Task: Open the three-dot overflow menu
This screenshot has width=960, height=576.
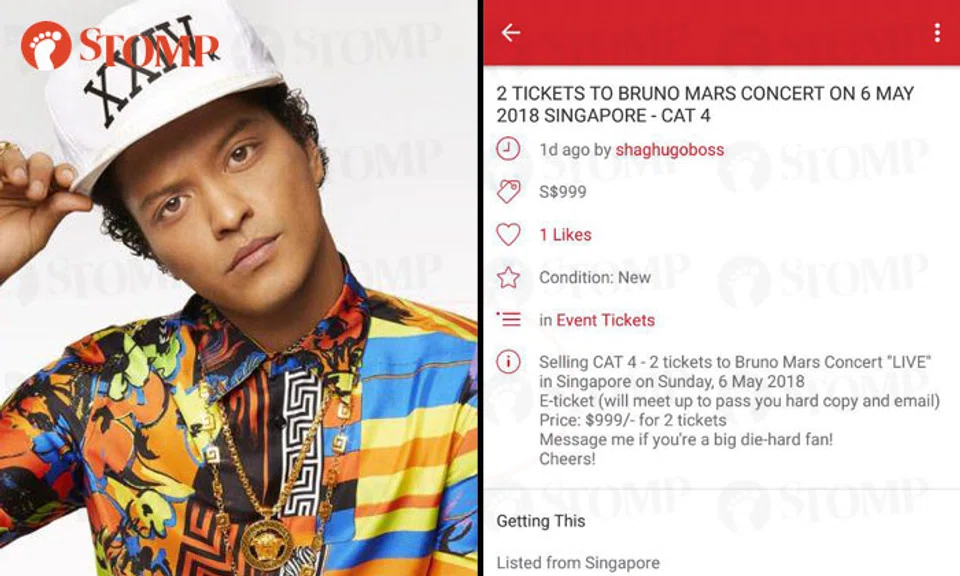Action: click(x=937, y=32)
